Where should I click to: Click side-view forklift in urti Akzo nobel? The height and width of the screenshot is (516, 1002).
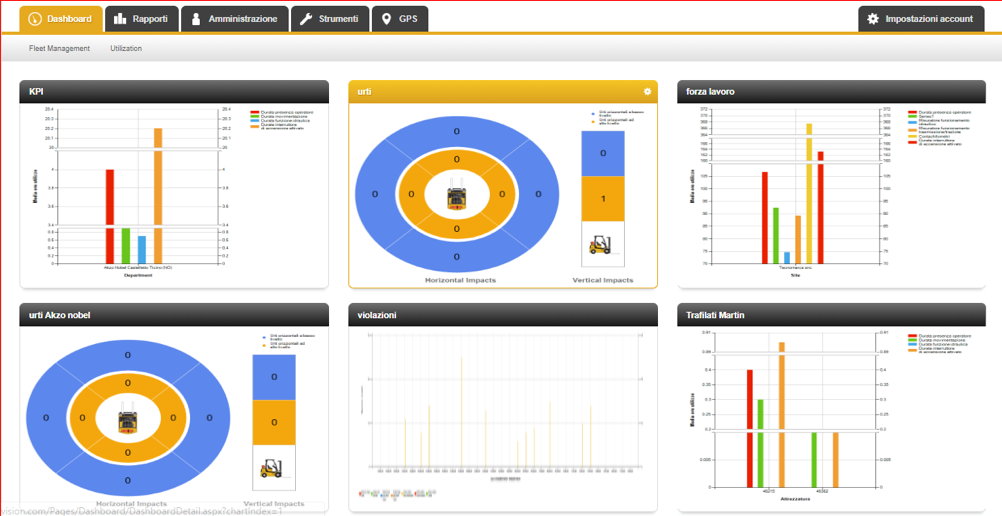[x=274, y=467]
